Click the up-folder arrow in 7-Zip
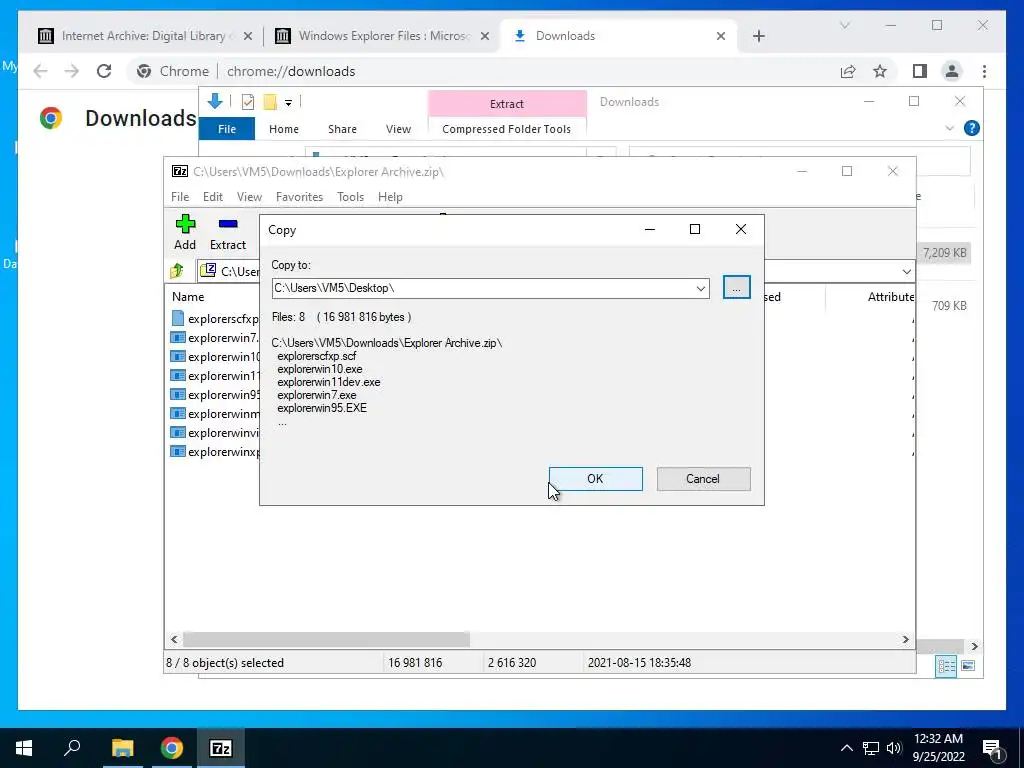1024x768 pixels. (x=177, y=270)
